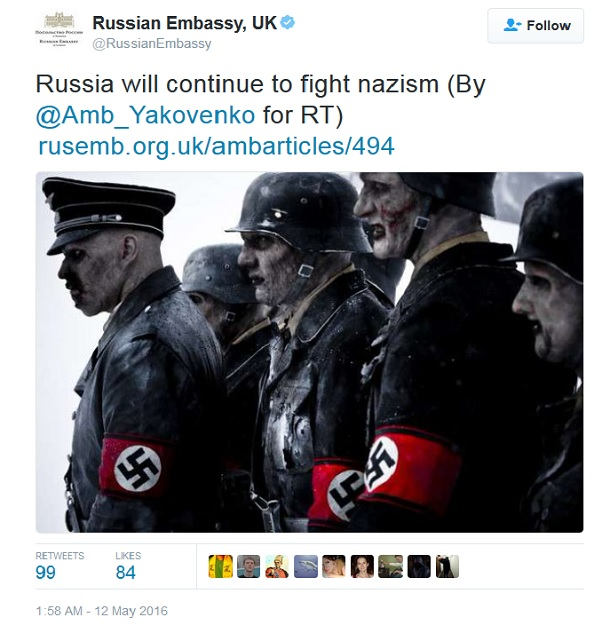Open the Russian Embassy profile avatar

point(59,29)
